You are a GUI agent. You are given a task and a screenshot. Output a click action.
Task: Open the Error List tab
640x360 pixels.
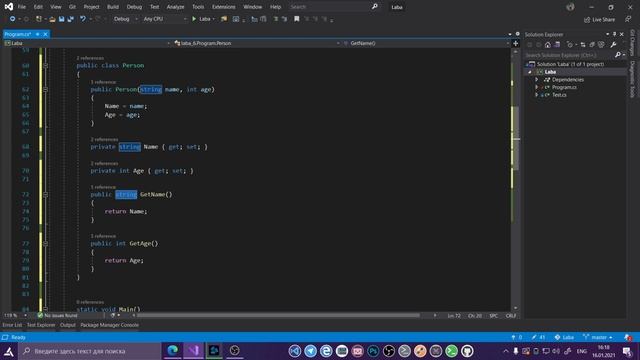click(x=12, y=325)
